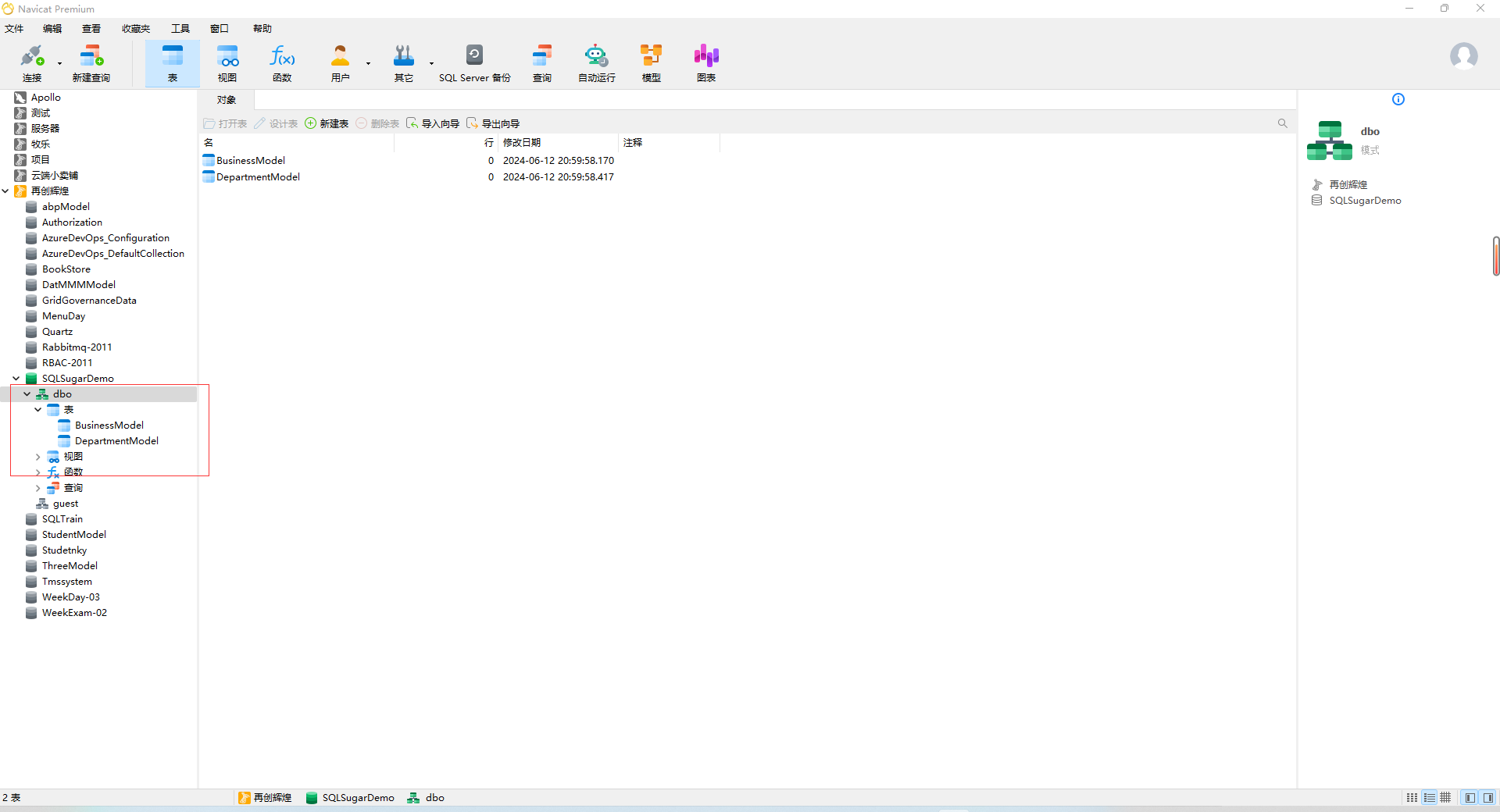The width and height of the screenshot is (1500, 812).
Task: Click the 导入向导 button
Action: (433, 123)
